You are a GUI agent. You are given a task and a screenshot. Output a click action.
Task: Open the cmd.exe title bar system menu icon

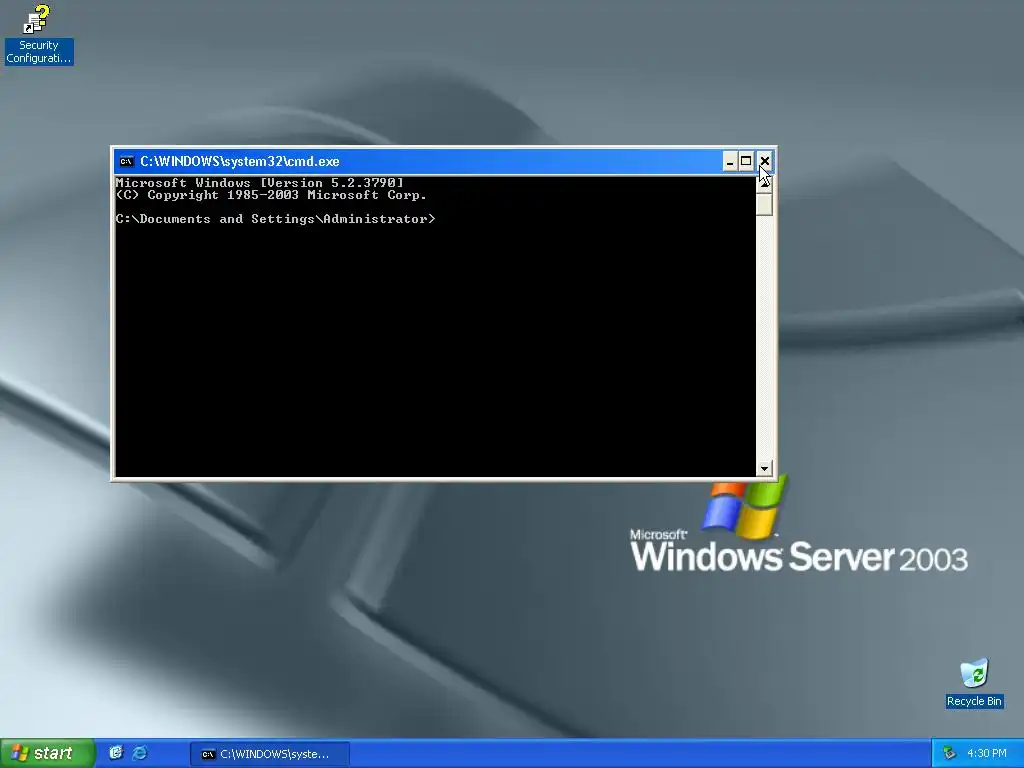pyautogui.click(x=127, y=161)
